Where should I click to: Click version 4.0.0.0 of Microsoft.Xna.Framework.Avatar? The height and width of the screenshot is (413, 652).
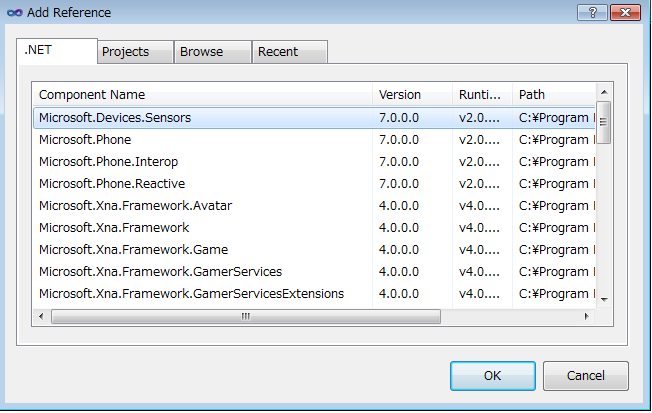coord(399,206)
